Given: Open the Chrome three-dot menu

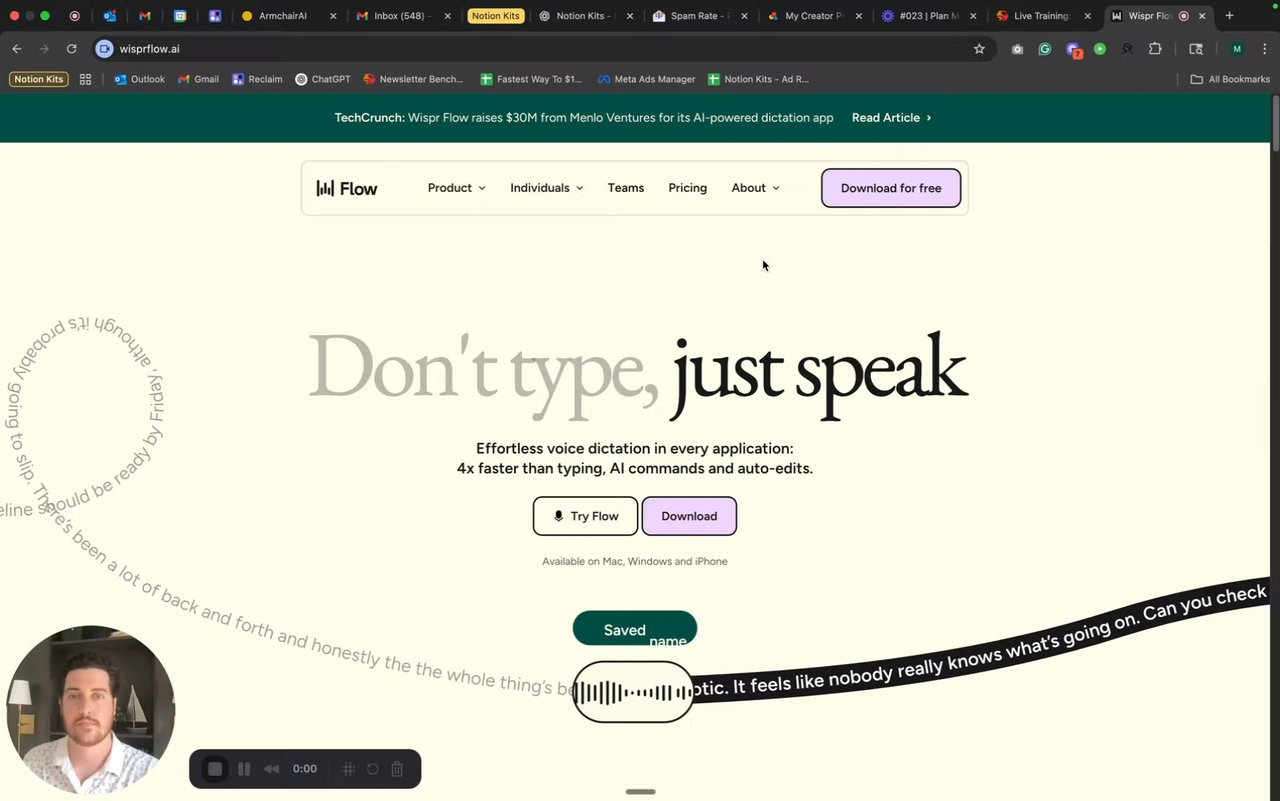Looking at the screenshot, I should [x=1263, y=49].
